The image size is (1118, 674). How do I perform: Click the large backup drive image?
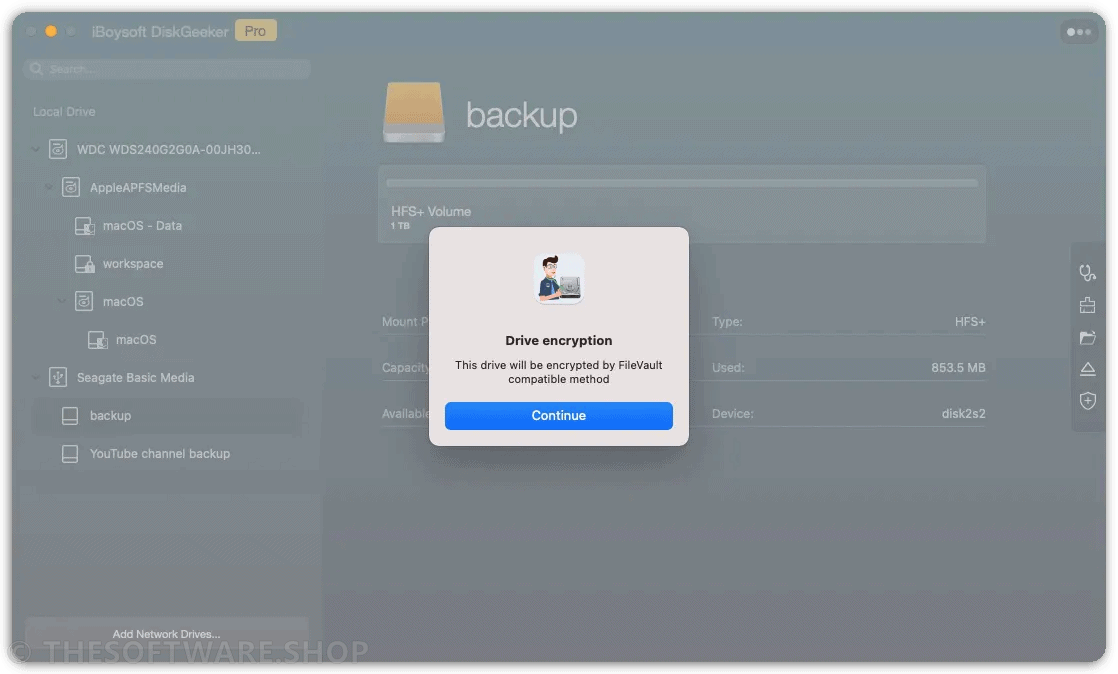pos(414,113)
